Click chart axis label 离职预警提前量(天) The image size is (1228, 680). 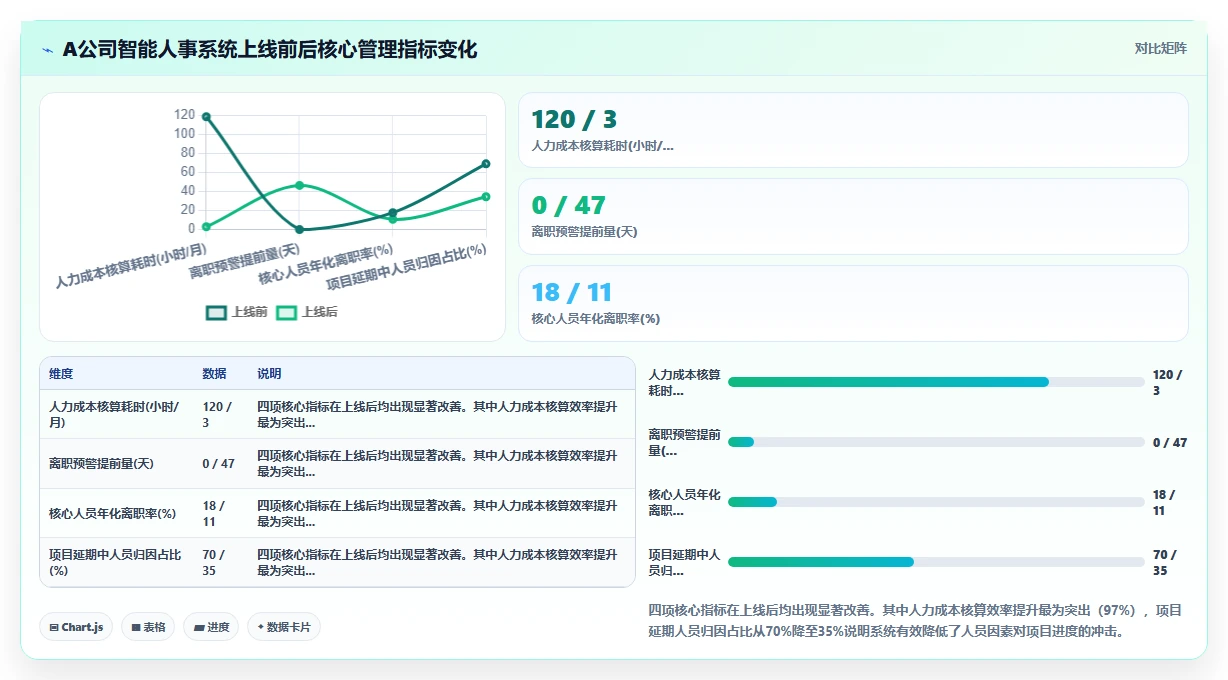point(246,263)
